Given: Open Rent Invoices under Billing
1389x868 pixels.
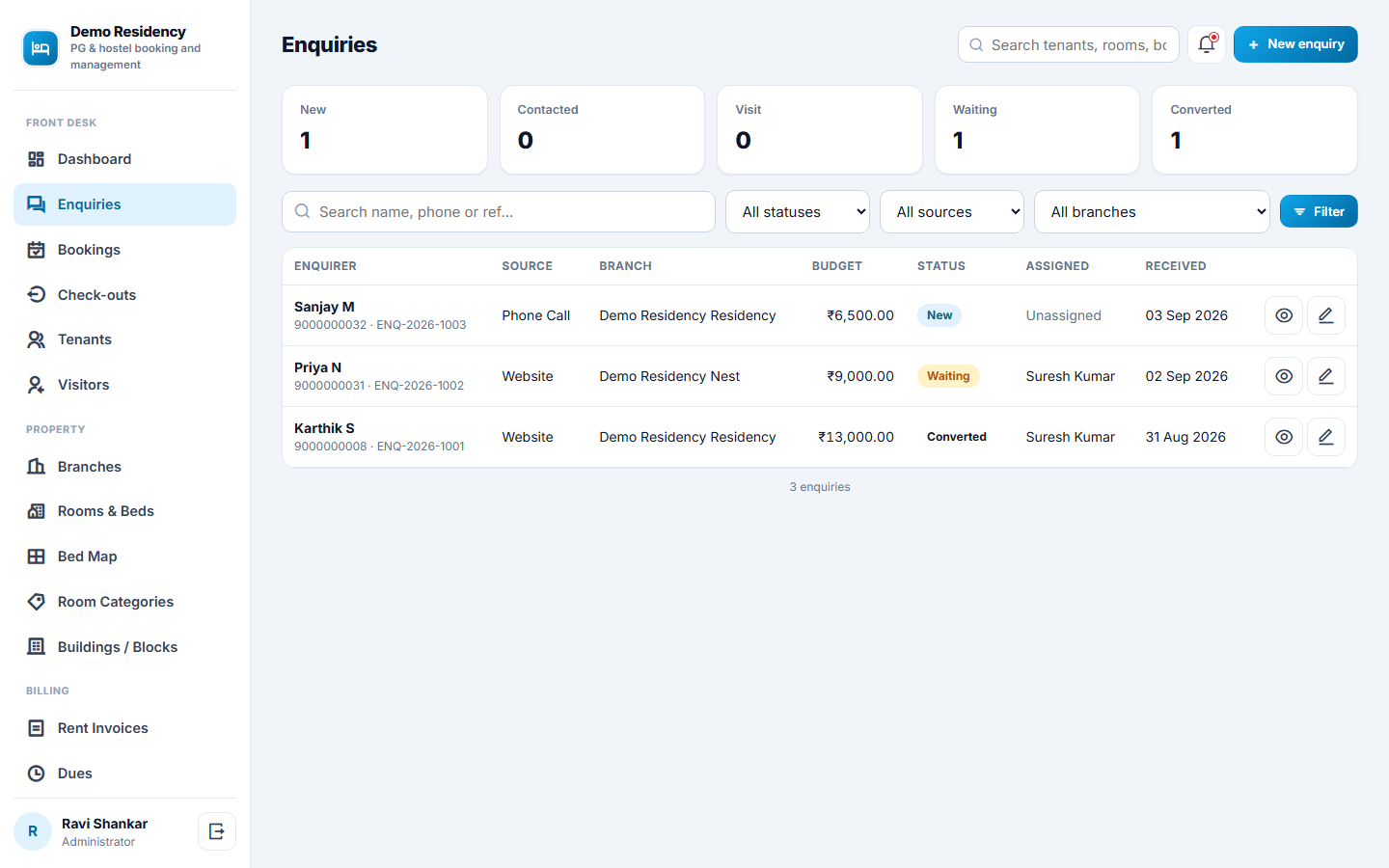Looking at the screenshot, I should click(x=124, y=728).
